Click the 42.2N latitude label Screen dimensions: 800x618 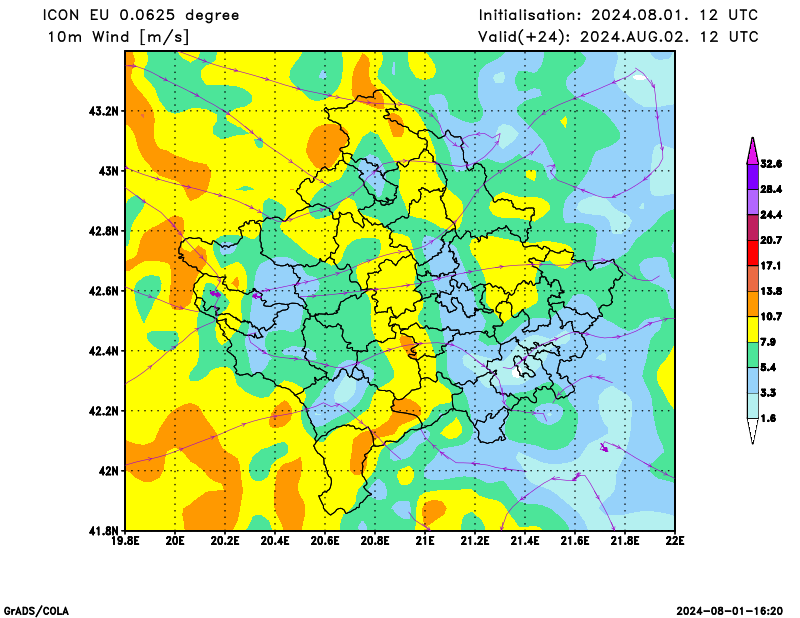point(104,411)
